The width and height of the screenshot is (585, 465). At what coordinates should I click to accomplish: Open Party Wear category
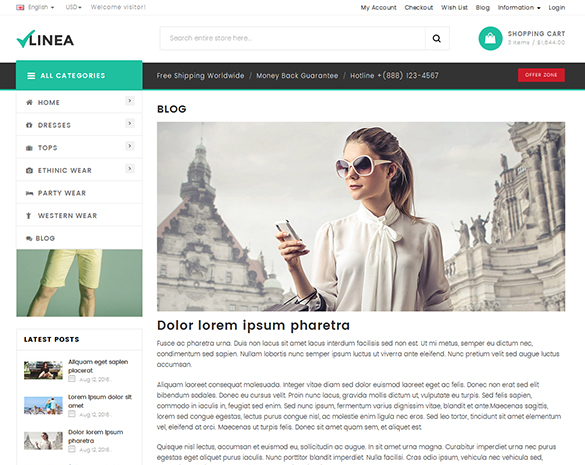79,193
